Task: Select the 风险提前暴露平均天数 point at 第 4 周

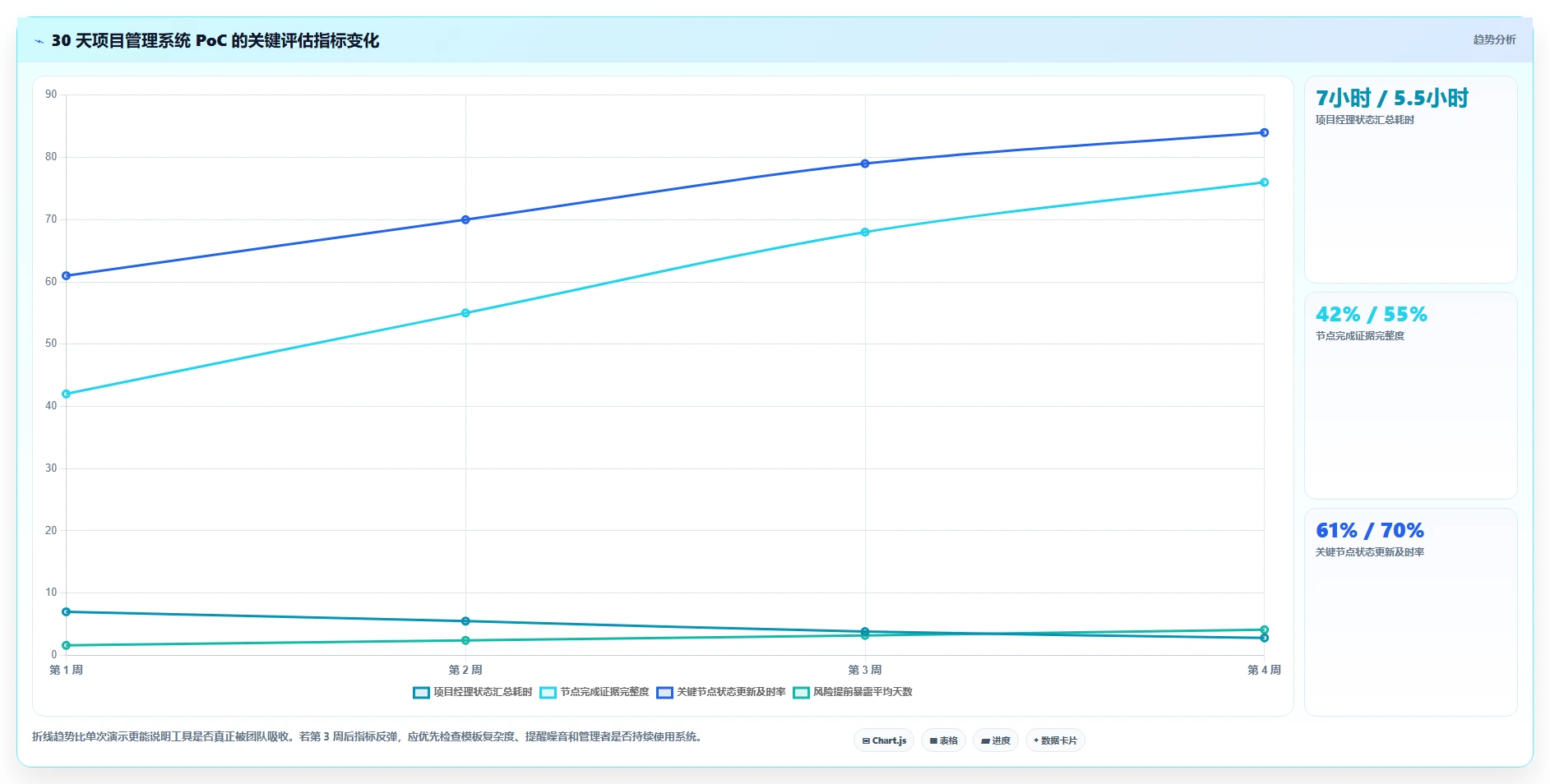Action: 1264,630
